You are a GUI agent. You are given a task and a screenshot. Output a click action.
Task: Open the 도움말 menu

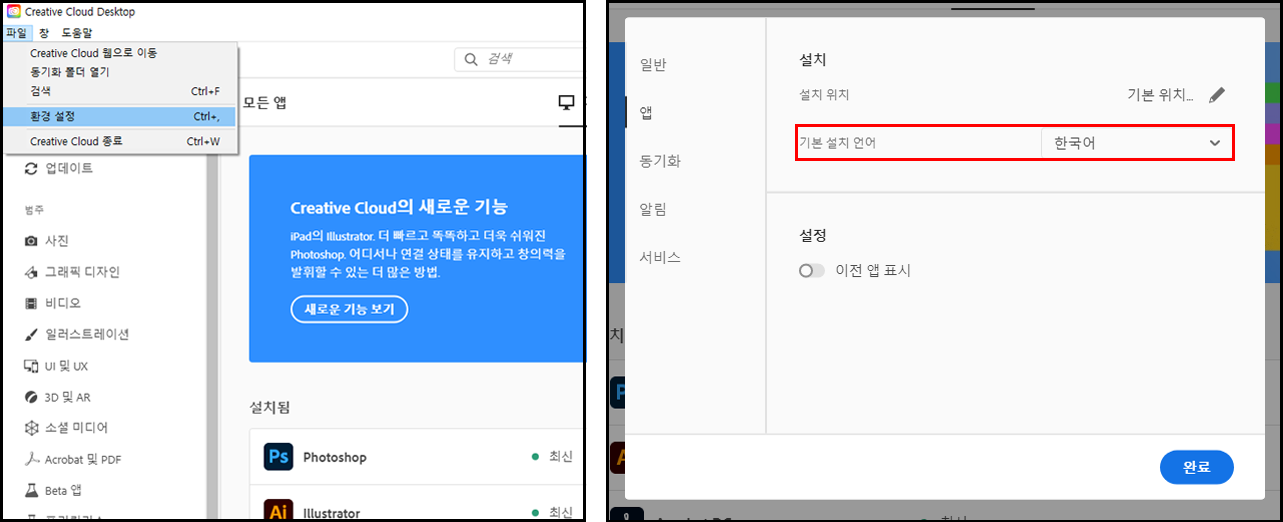(x=77, y=33)
